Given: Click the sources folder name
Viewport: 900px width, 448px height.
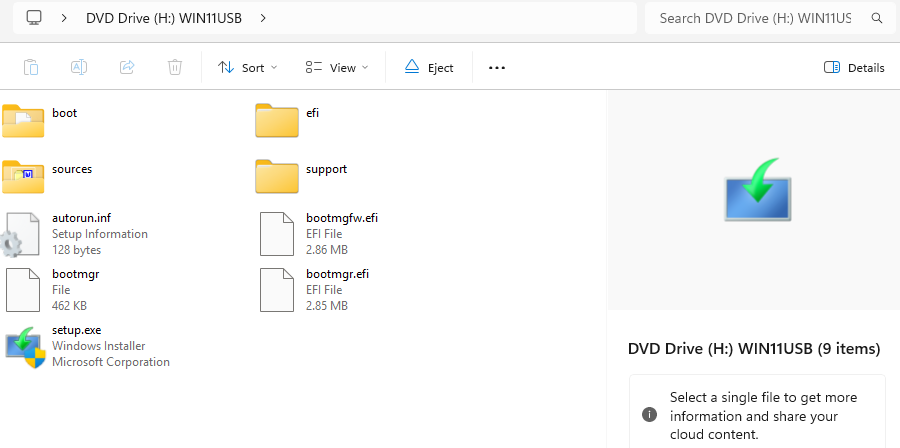Looking at the screenshot, I should click(72, 169).
